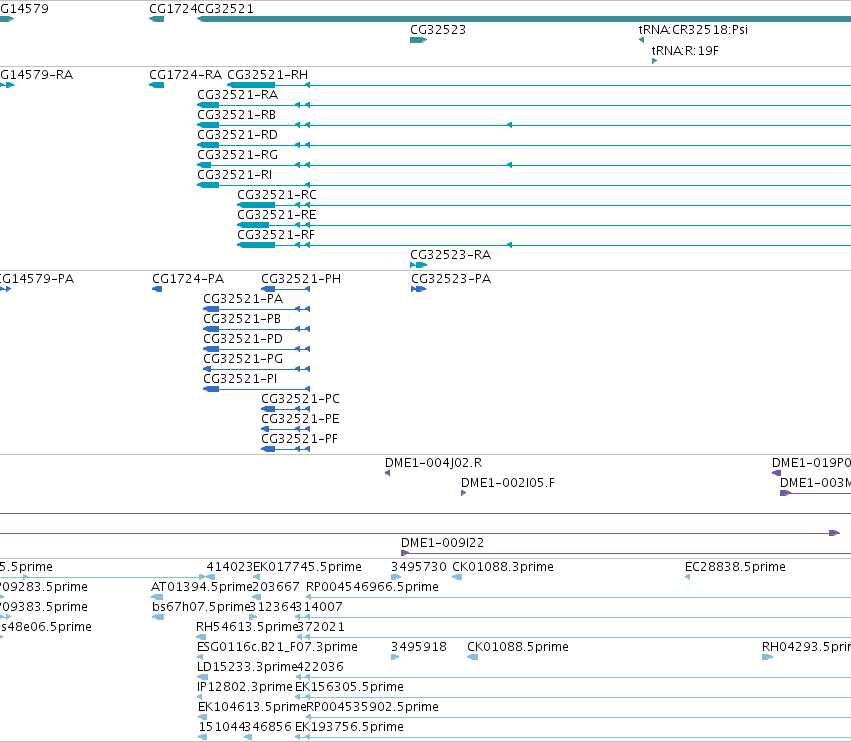The image size is (851, 742).
Task: Select the CG1724-PA protein label
Action: coord(188,278)
